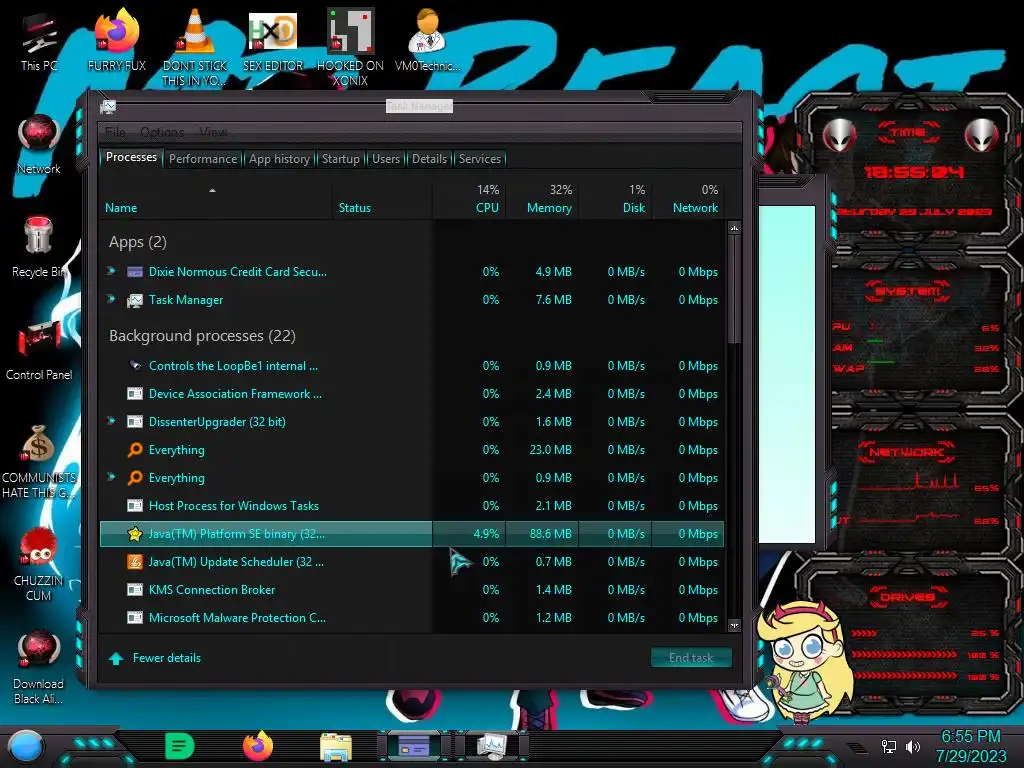Switch to the Startup tab
Screen dimensions: 1024x768
pos(340,159)
